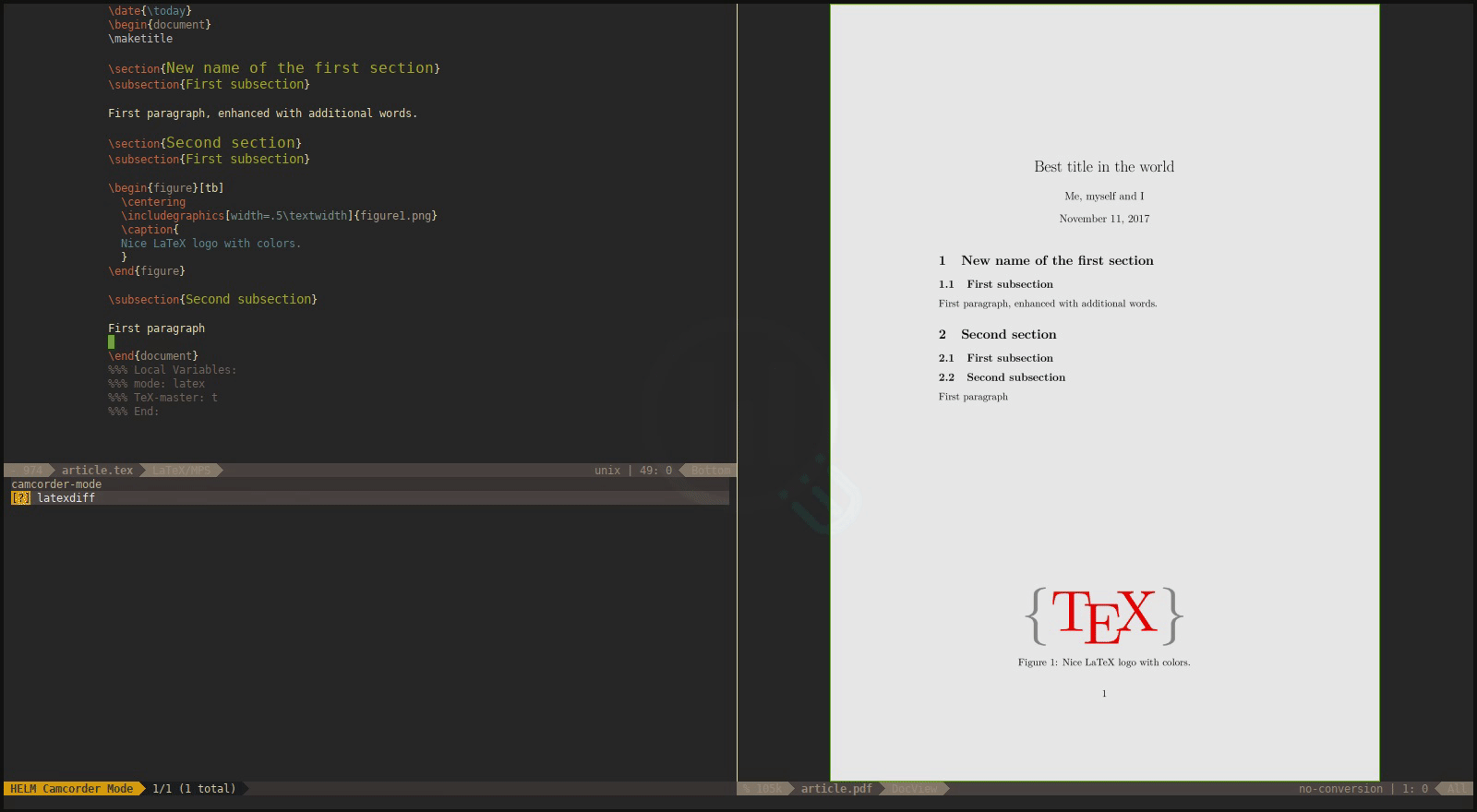Screen dimensions: 1477x812
Task: Click the LaTeX/MPS major mode indicator
Action: click(181, 471)
